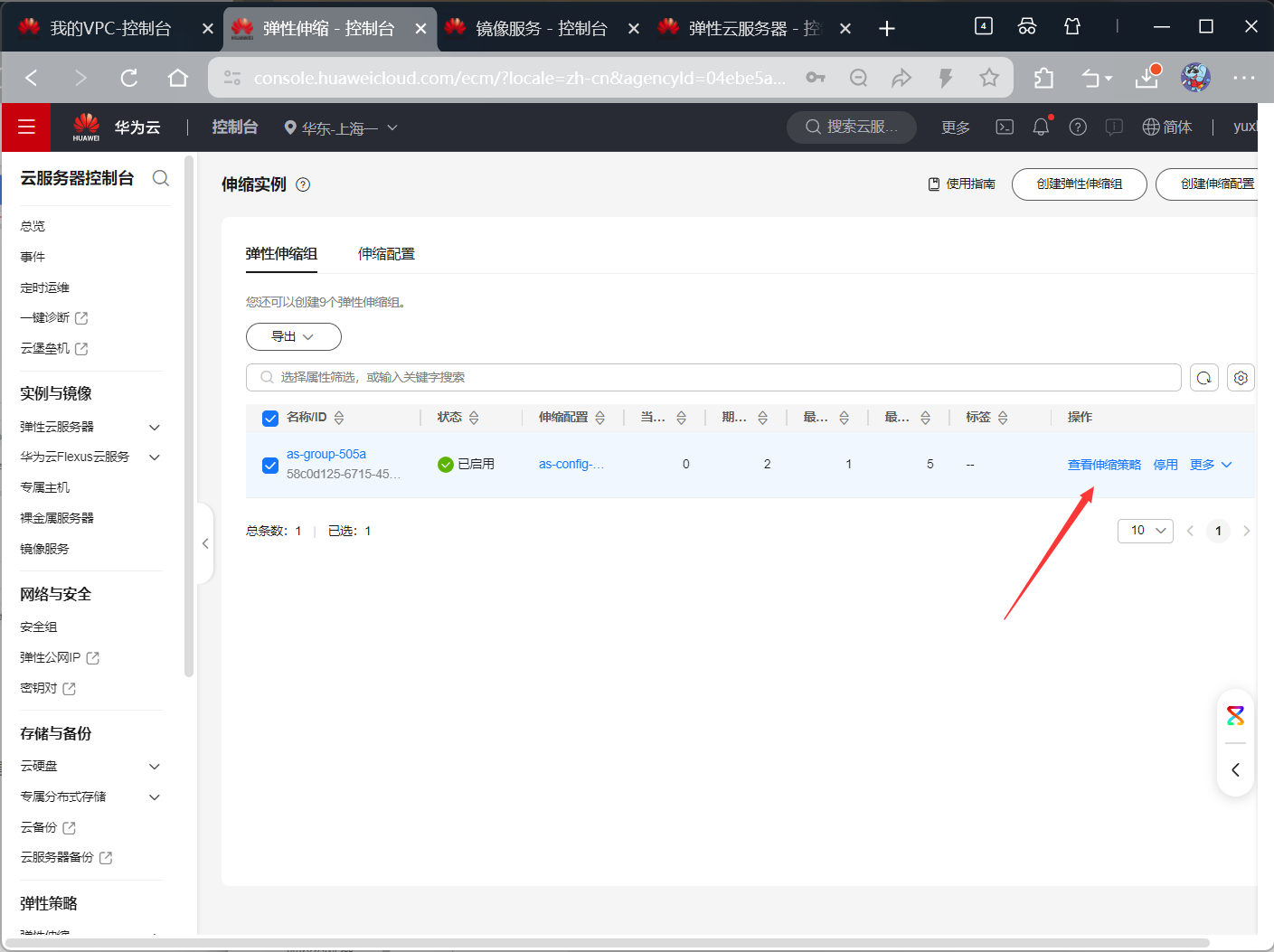Click the sidebar vertical scrollbar
This screenshot has height=952, width=1274.
click(x=189, y=416)
